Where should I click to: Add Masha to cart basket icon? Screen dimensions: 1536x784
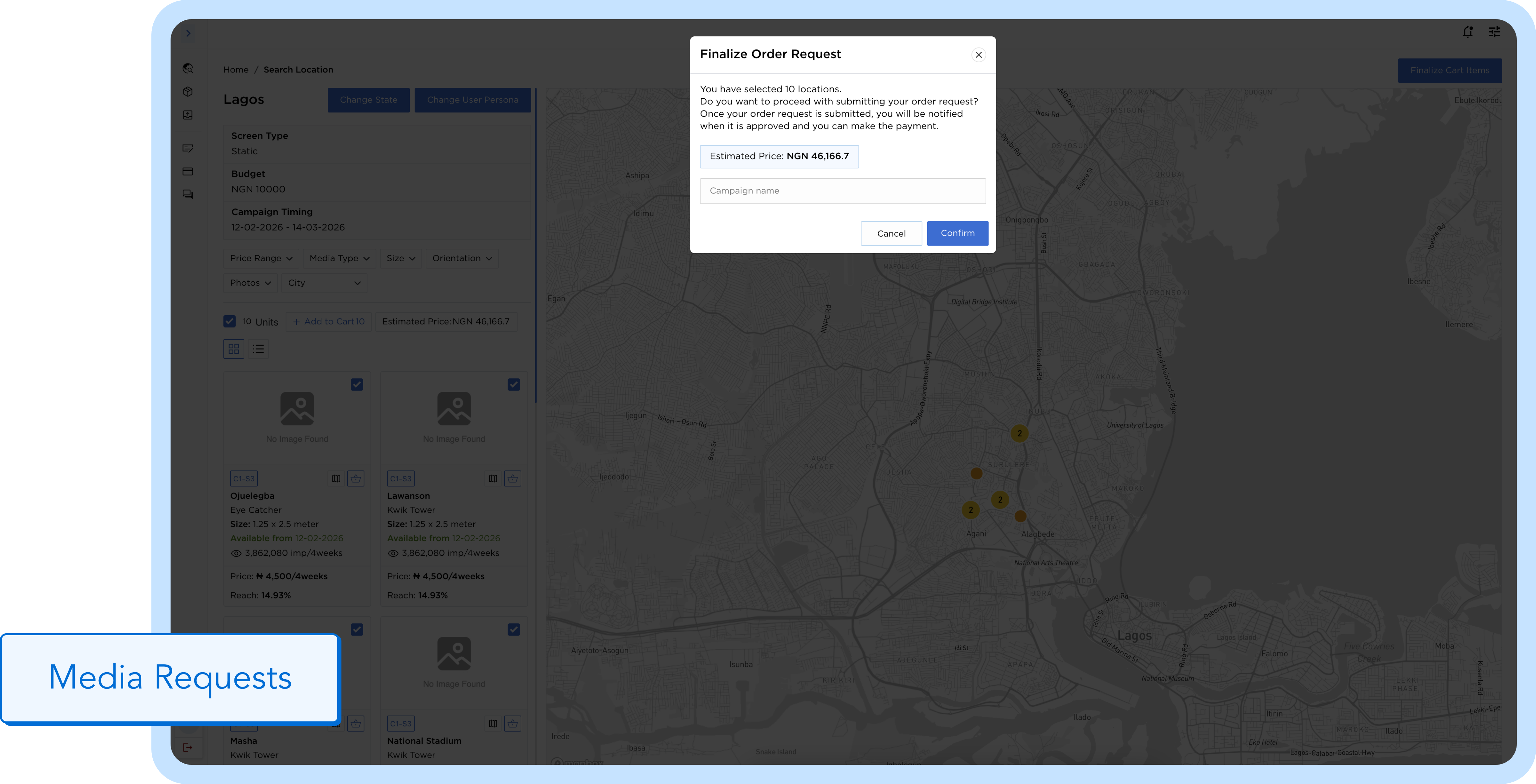(x=355, y=724)
